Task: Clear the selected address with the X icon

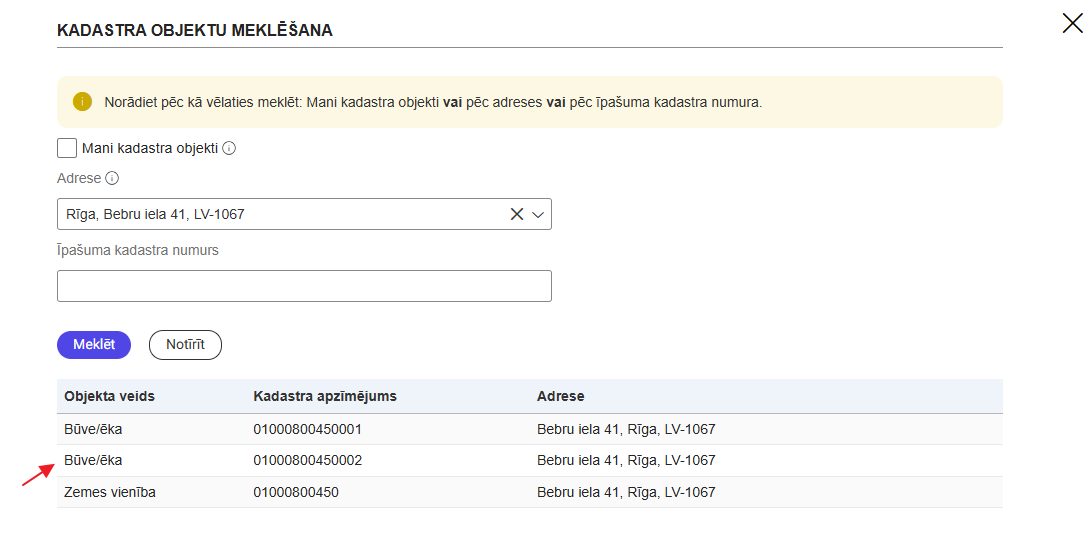Action: pyautogui.click(x=517, y=214)
